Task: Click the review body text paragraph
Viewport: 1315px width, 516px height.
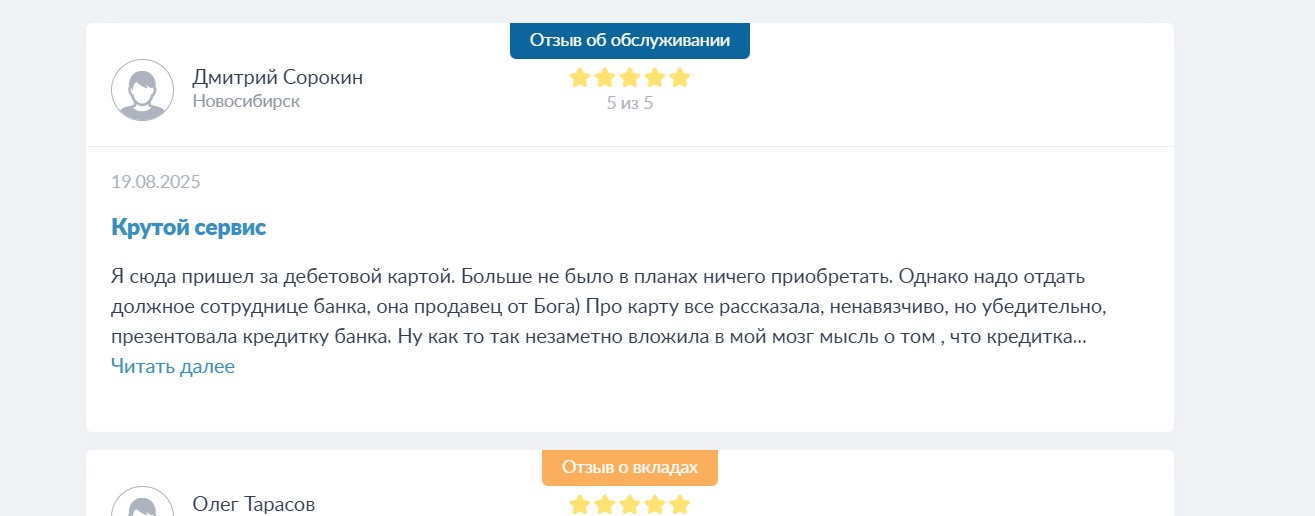Action: (x=609, y=306)
